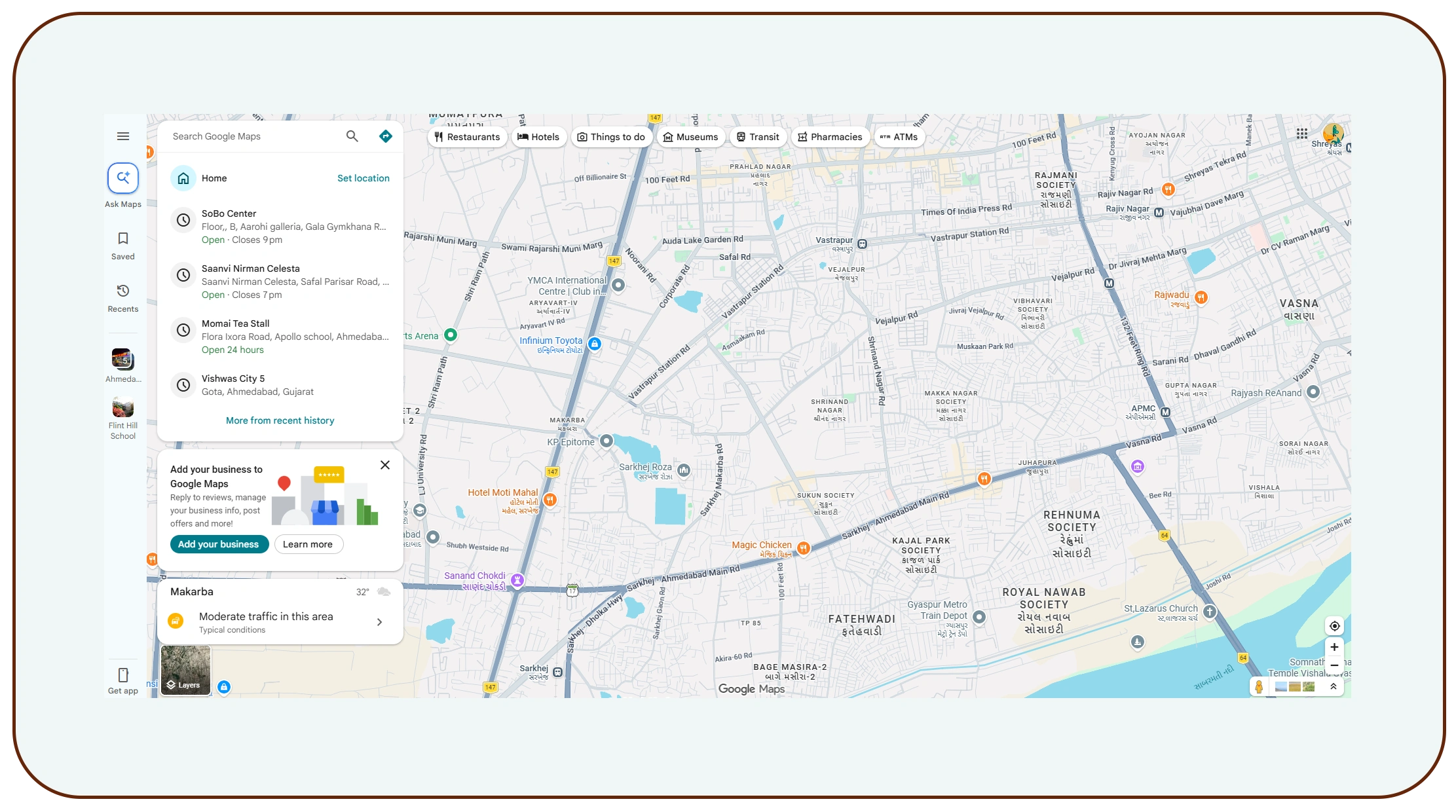Click the Rajwadu restaurant pin
This screenshot has height=812, width=1456.
pos(1201,297)
